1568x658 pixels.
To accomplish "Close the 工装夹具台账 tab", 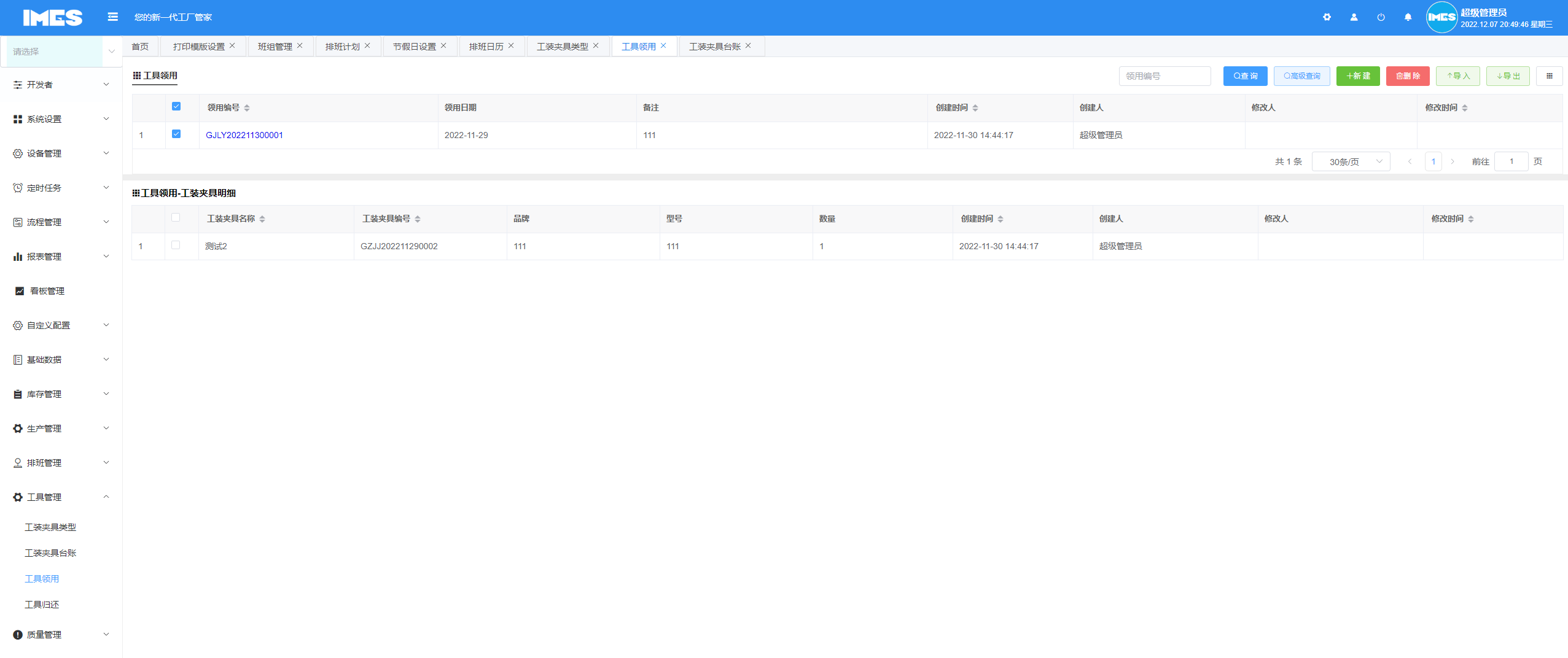I will pos(748,45).
